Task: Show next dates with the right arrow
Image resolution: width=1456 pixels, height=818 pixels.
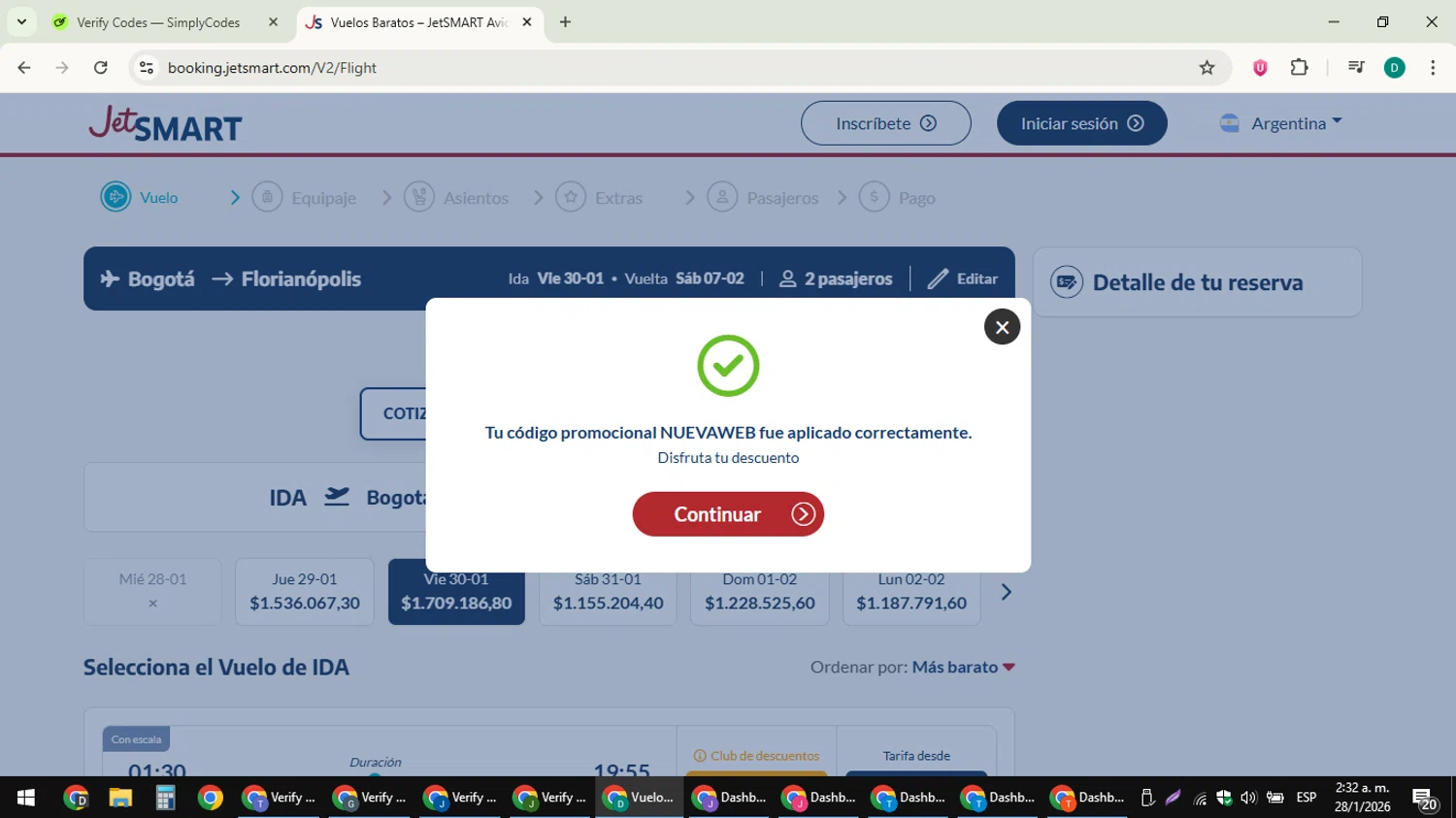Action: click(x=1006, y=592)
